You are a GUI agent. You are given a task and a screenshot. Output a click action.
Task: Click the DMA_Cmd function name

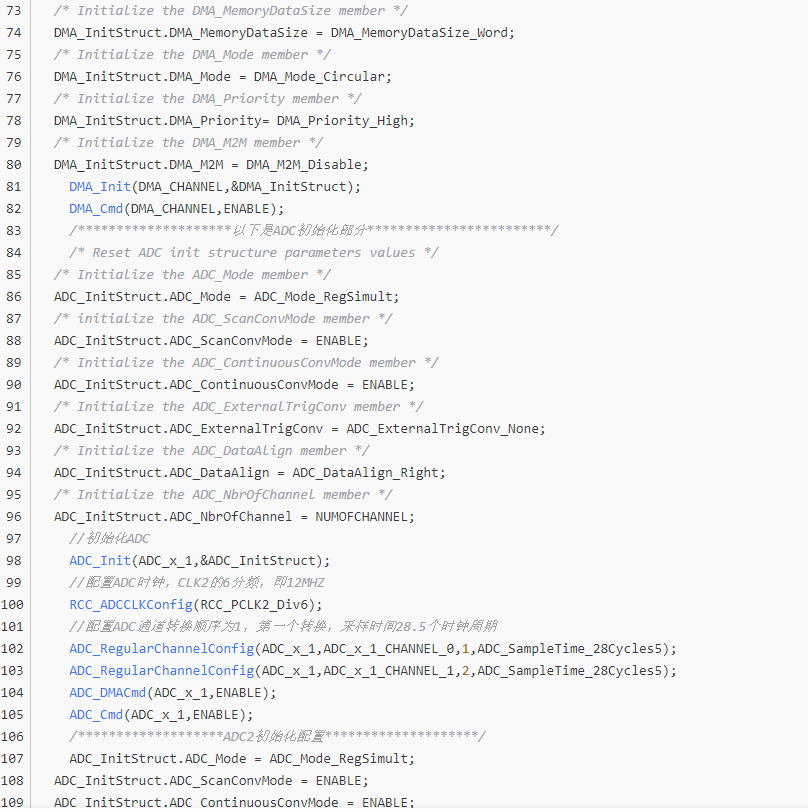(x=96, y=209)
